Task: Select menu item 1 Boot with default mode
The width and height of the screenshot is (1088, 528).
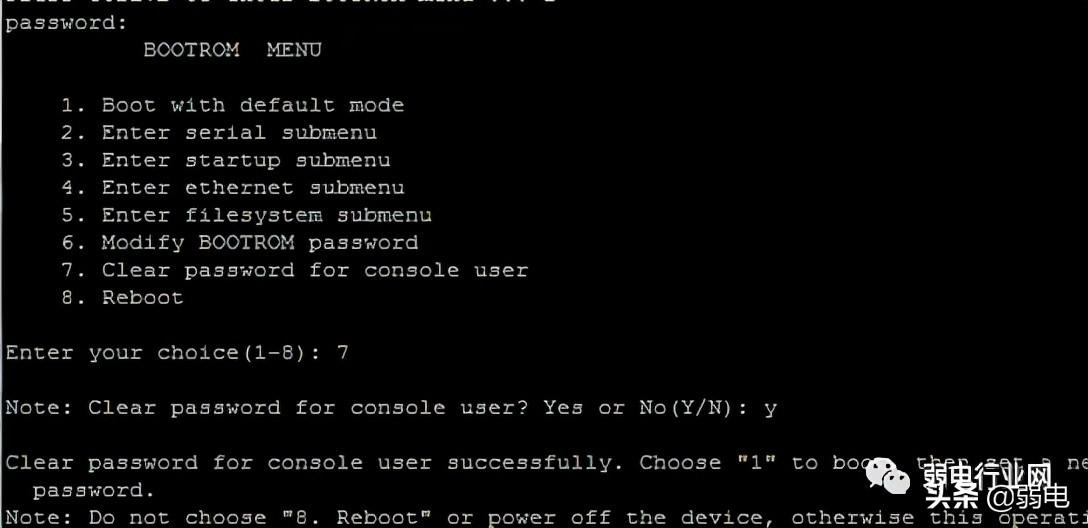Action: pyautogui.click(x=232, y=105)
